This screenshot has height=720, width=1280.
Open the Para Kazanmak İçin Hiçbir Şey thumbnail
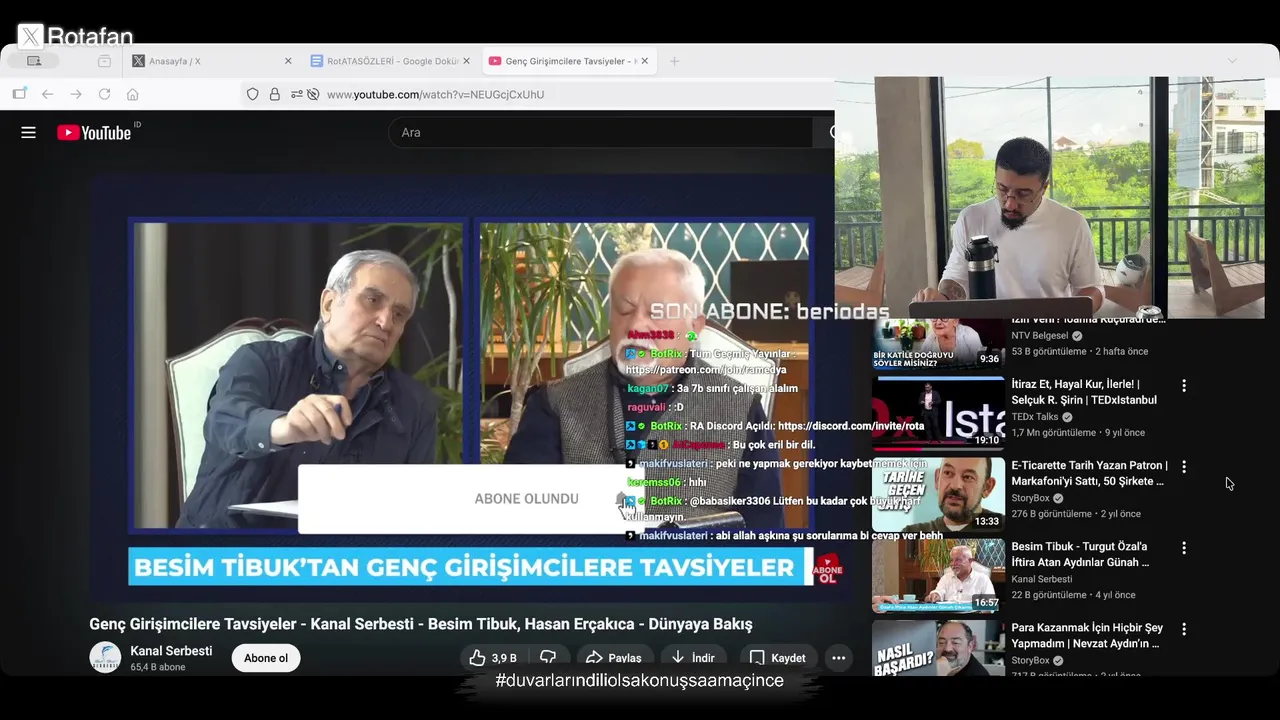(x=938, y=648)
